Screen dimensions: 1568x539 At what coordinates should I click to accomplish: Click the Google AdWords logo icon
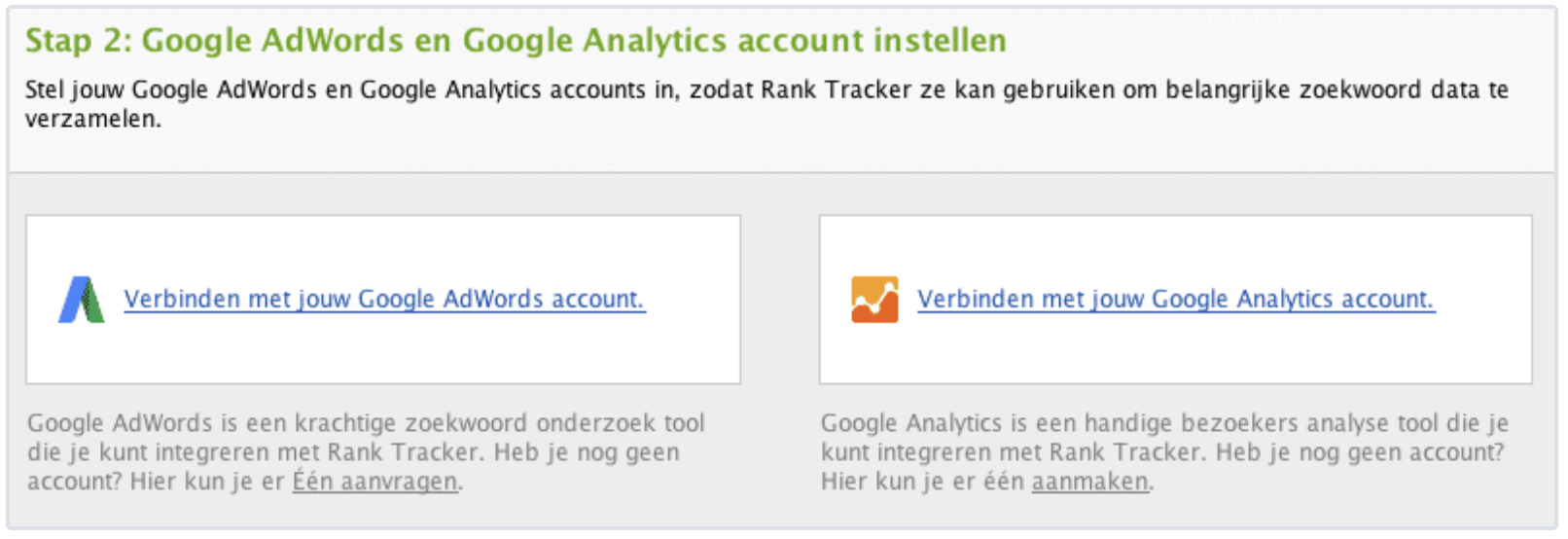point(82,300)
